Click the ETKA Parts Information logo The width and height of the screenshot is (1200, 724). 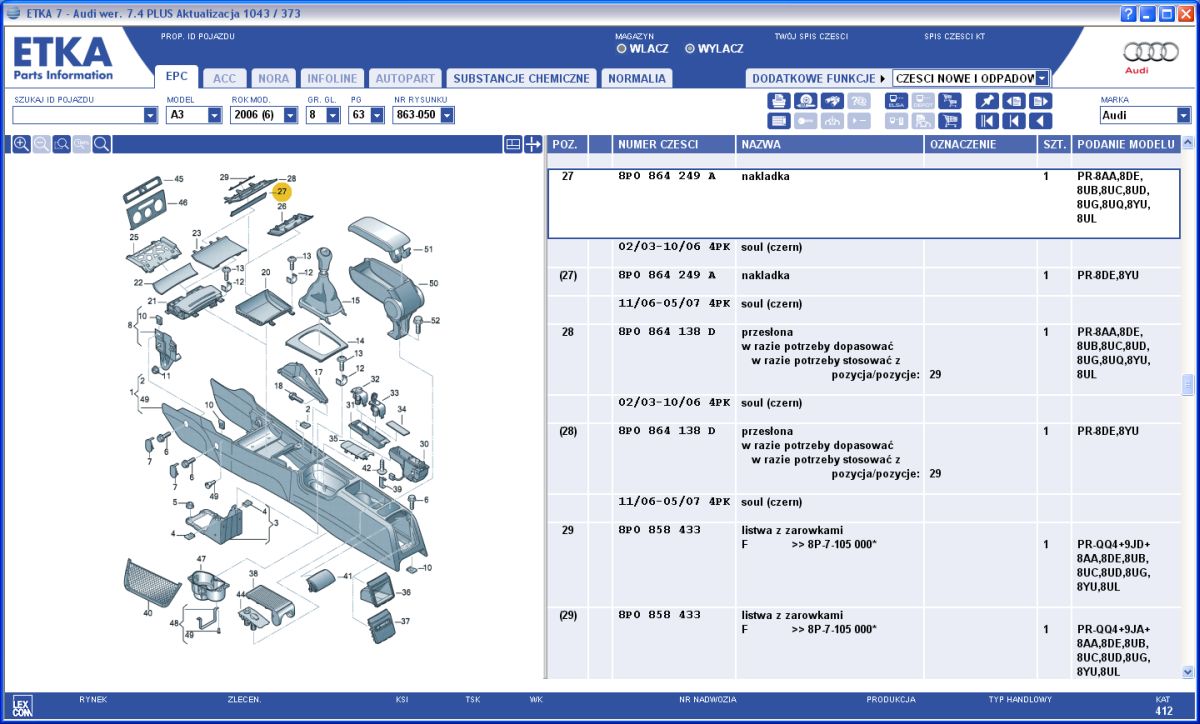62,59
